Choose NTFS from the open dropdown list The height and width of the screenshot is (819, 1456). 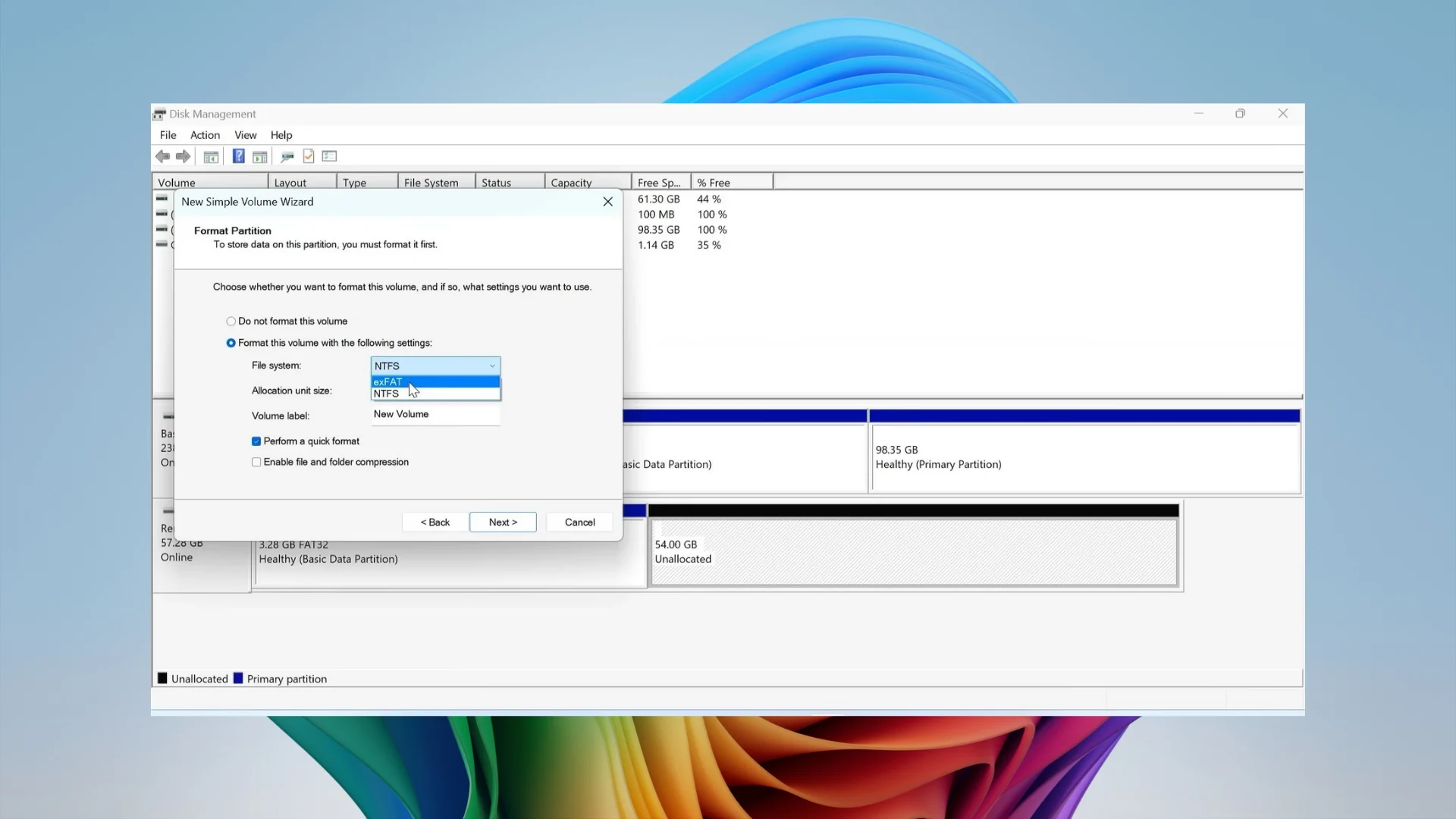(x=435, y=394)
